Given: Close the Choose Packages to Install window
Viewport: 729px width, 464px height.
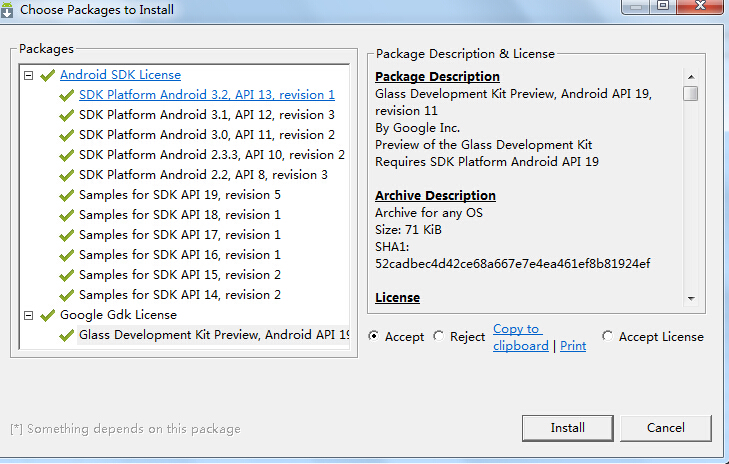Looking at the screenshot, I should tap(700, 6).
